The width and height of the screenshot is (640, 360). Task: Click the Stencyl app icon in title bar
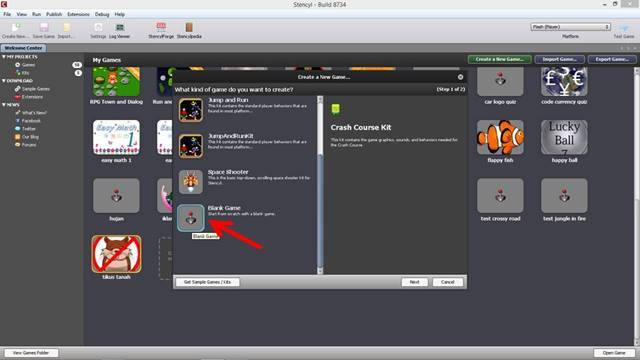point(4,4)
